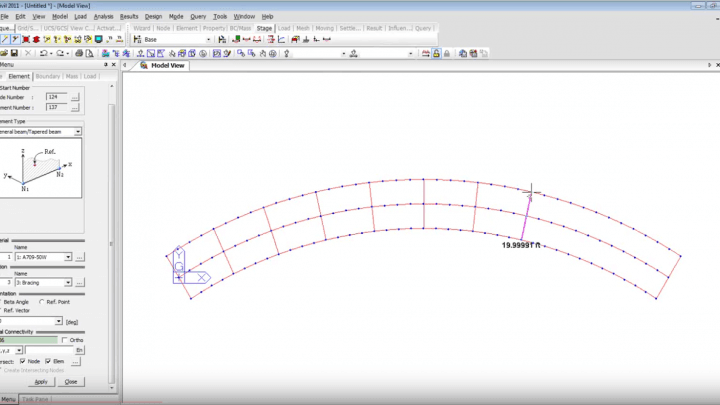
Task: Click the globe zoom icon
Action: 273,54
